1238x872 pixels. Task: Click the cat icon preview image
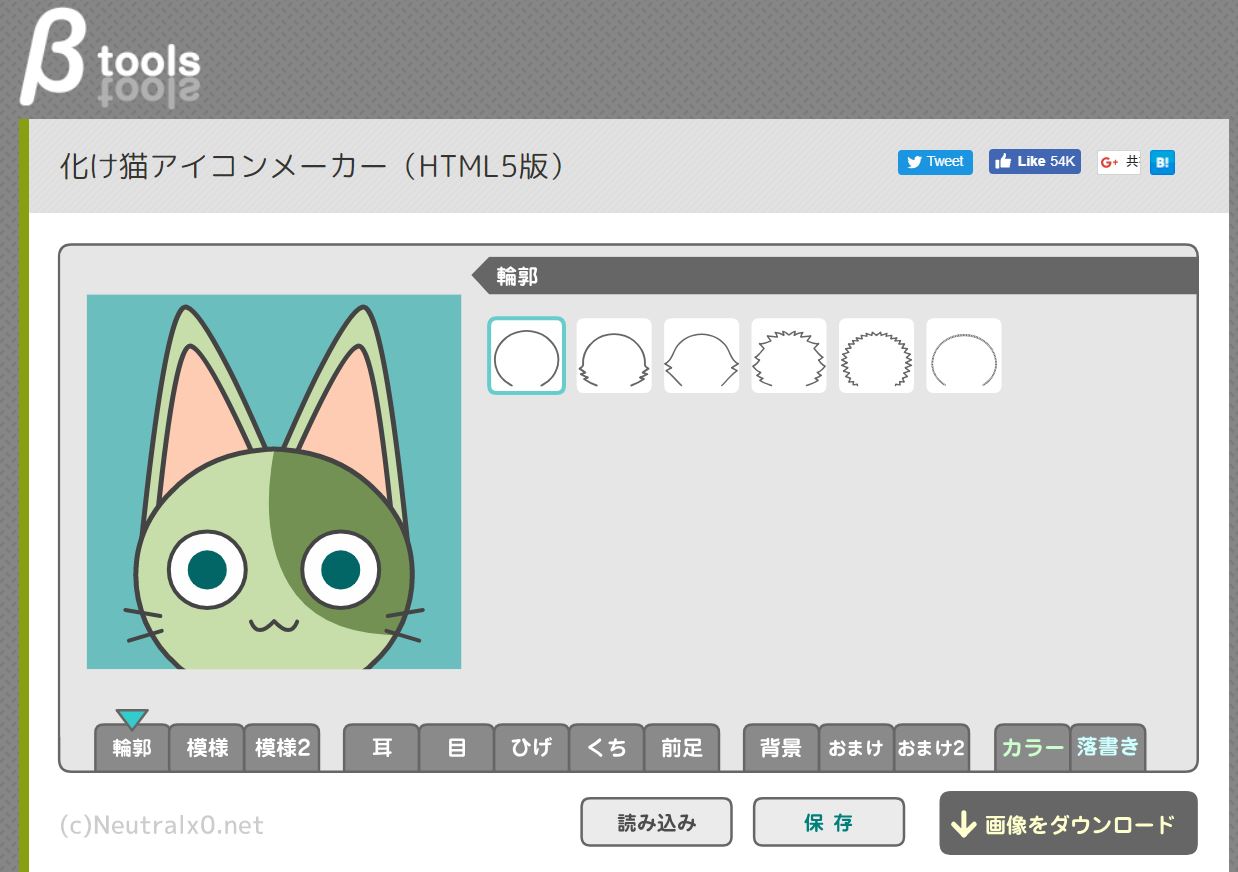pos(274,481)
